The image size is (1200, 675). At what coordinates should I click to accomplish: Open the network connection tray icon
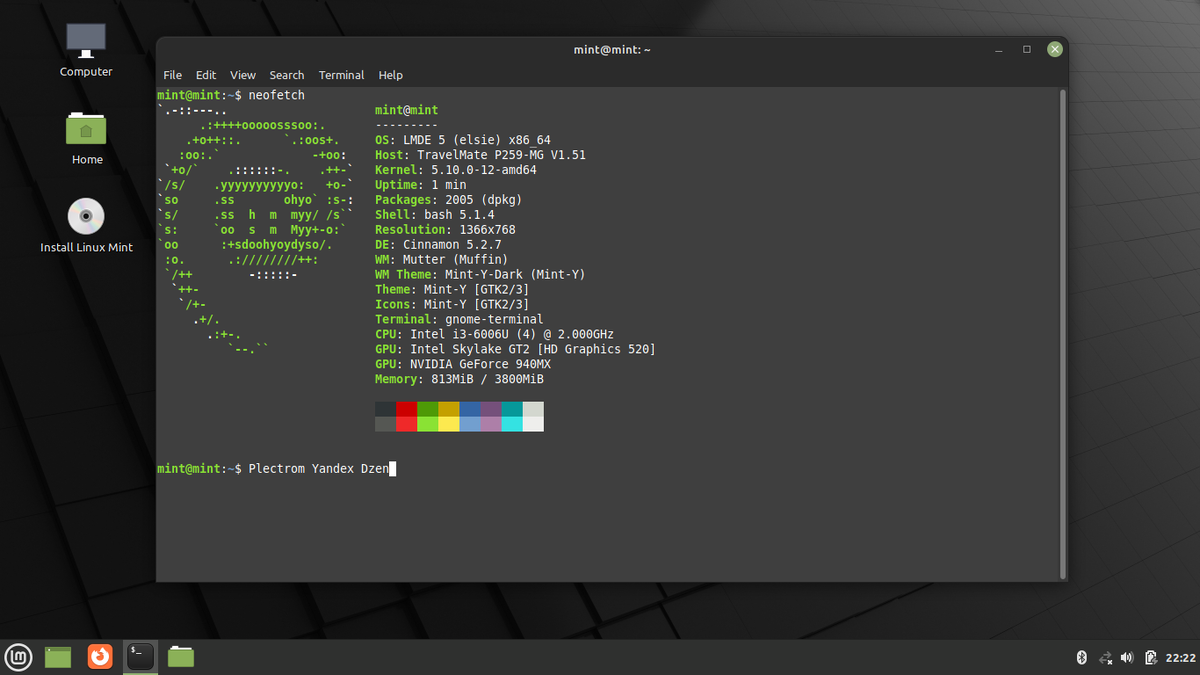[x=1105, y=658]
